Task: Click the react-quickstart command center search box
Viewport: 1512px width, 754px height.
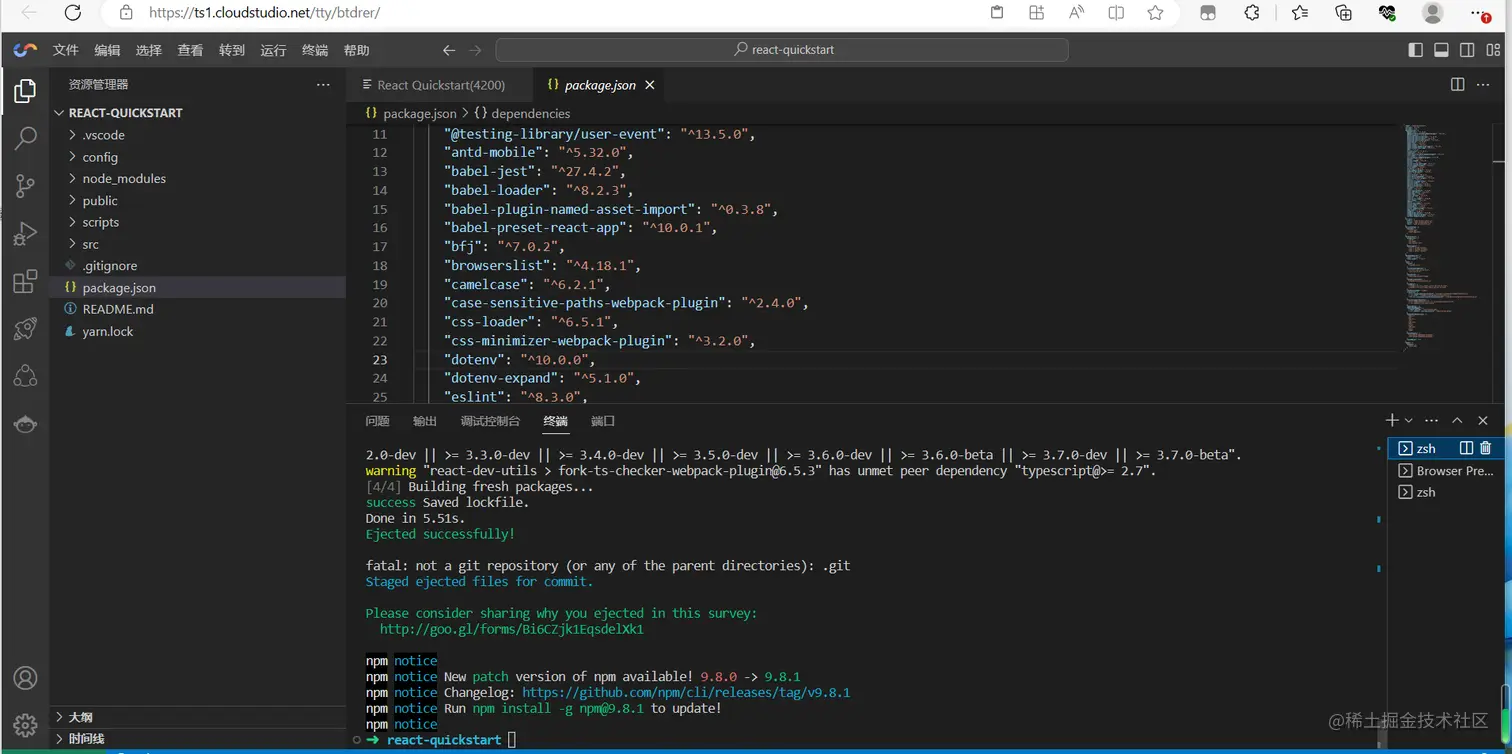Action: point(782,50)
